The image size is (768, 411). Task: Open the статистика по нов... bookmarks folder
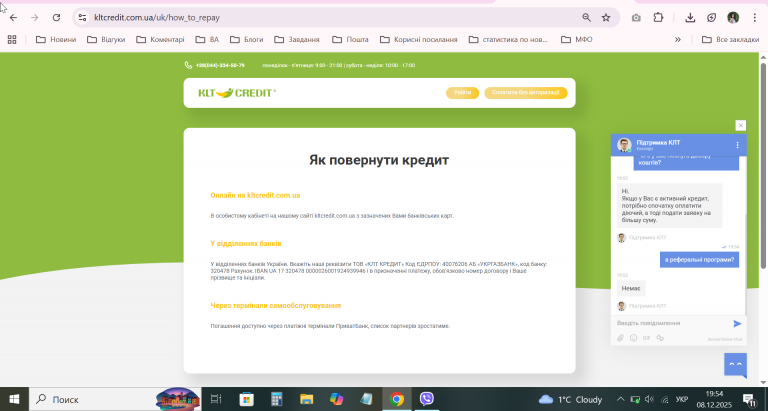pos(508,39)
